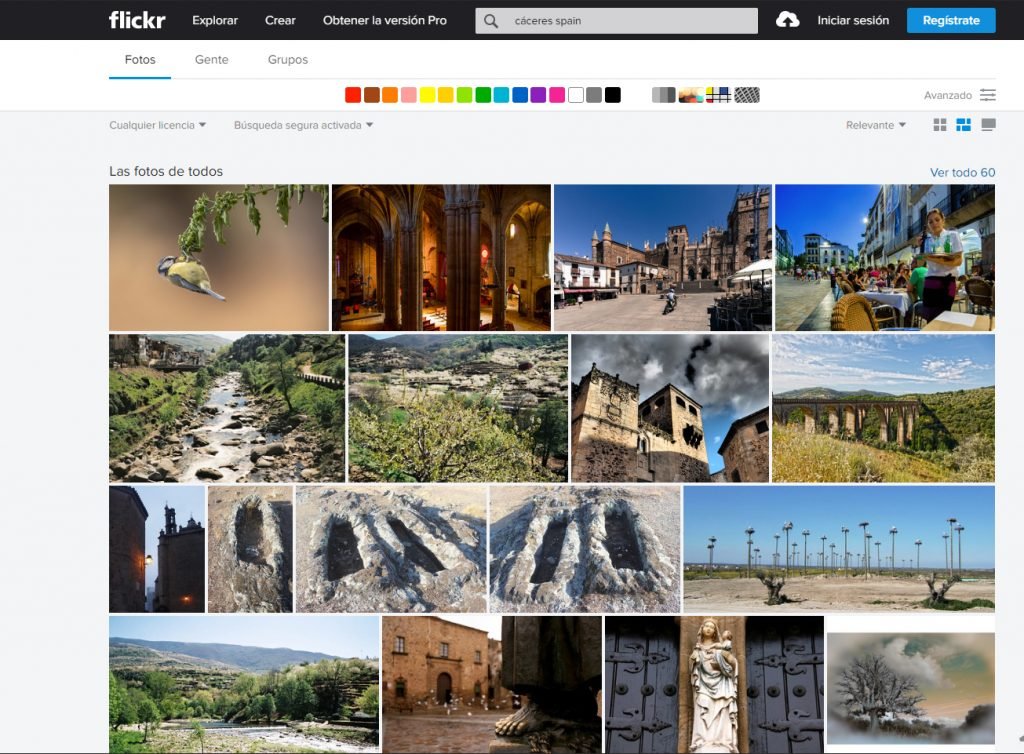Select the red color filter swatch

click(352, 94)
